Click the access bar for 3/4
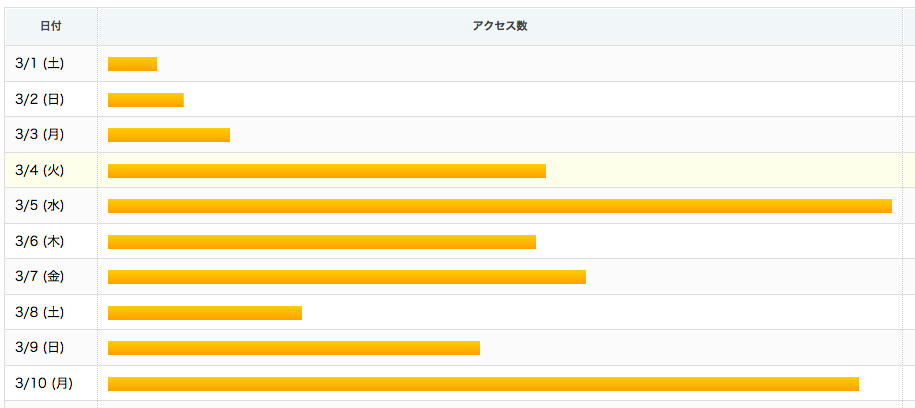Image resolution: width=915 pixels, height=408 pixels. (327, 170)
